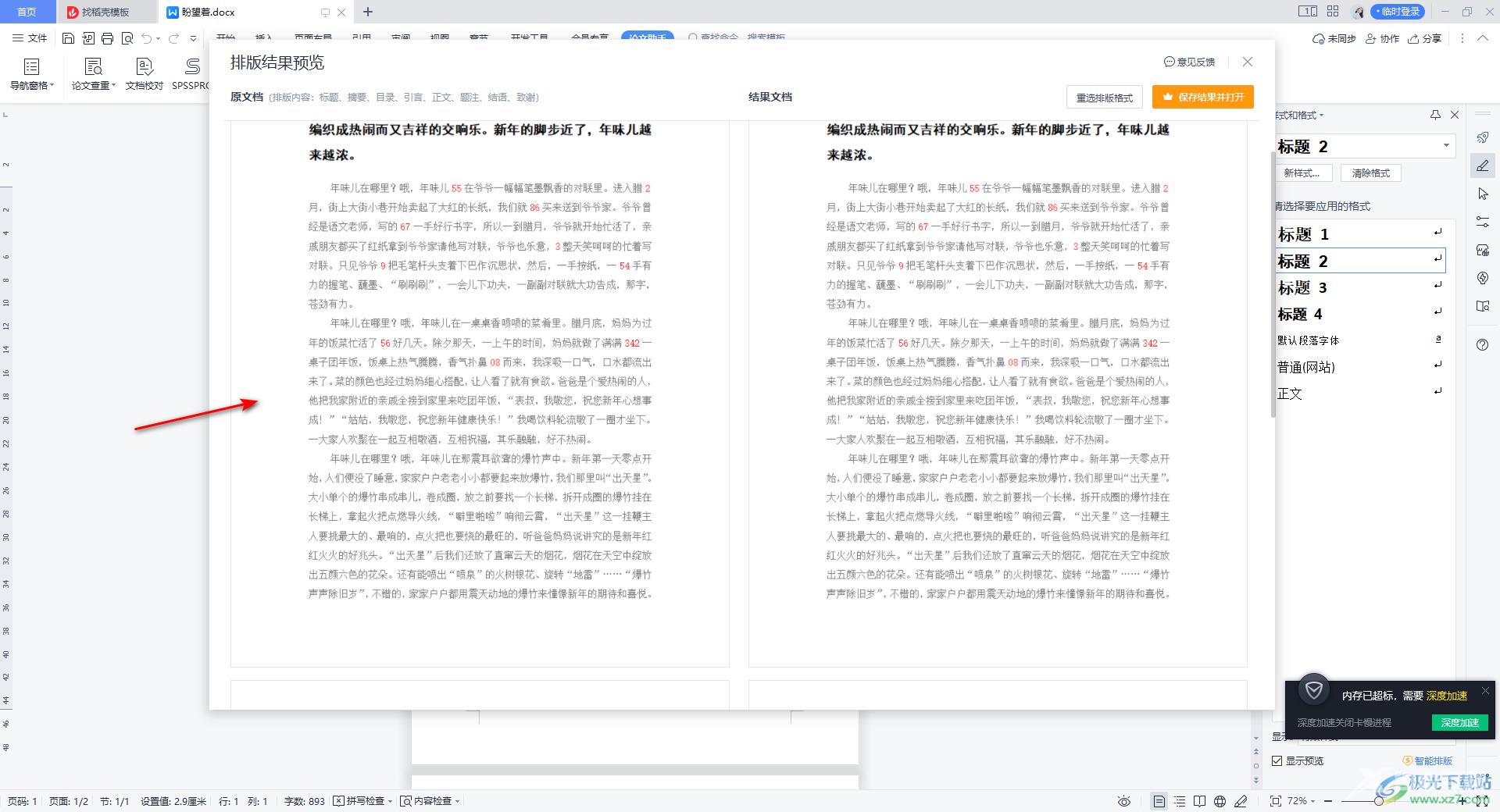Apply the 标题 4 style
The image size is (1500, 812).
coord(1359,314)
